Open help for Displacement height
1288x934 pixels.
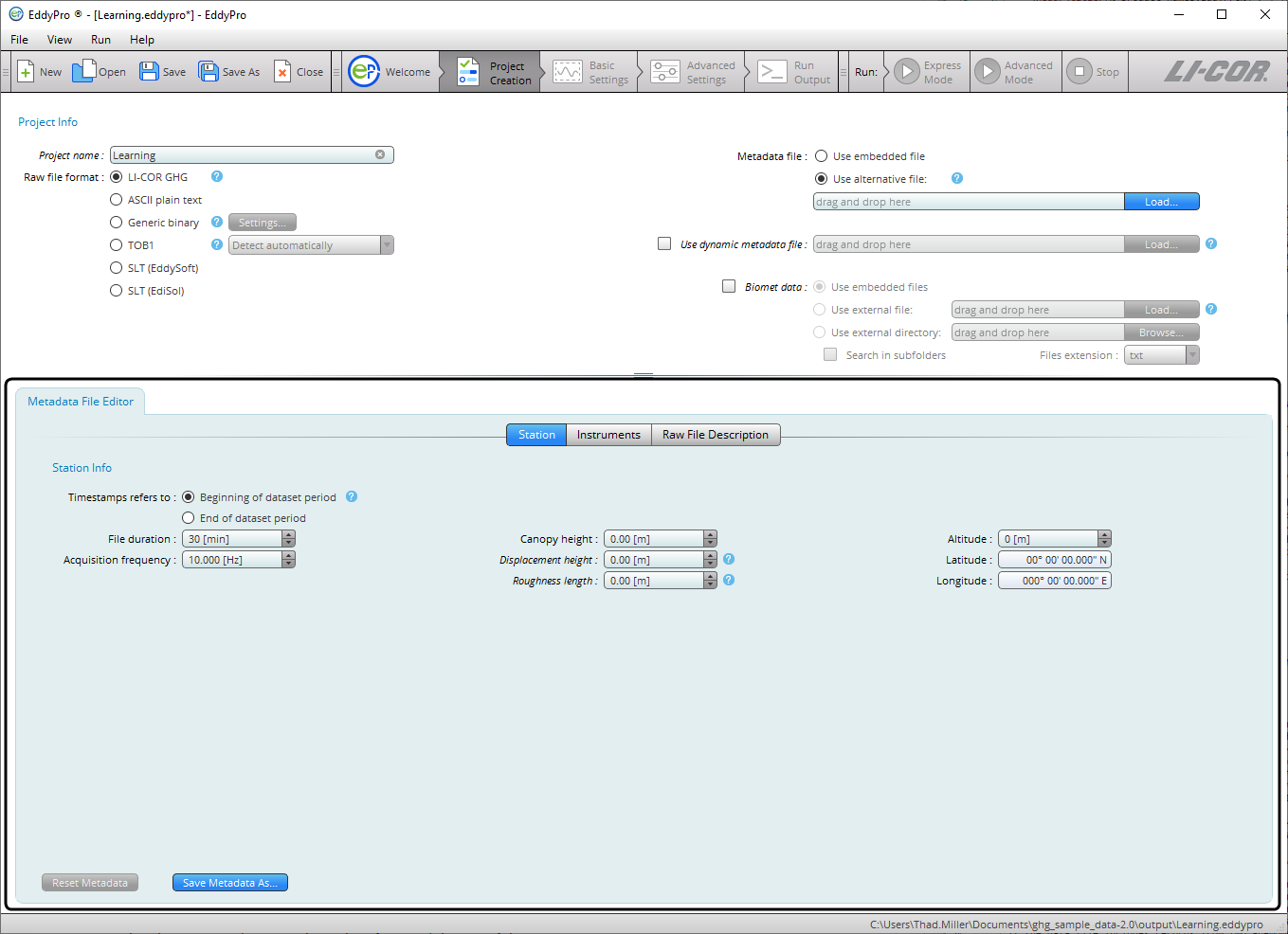click(x=729, y=559)
